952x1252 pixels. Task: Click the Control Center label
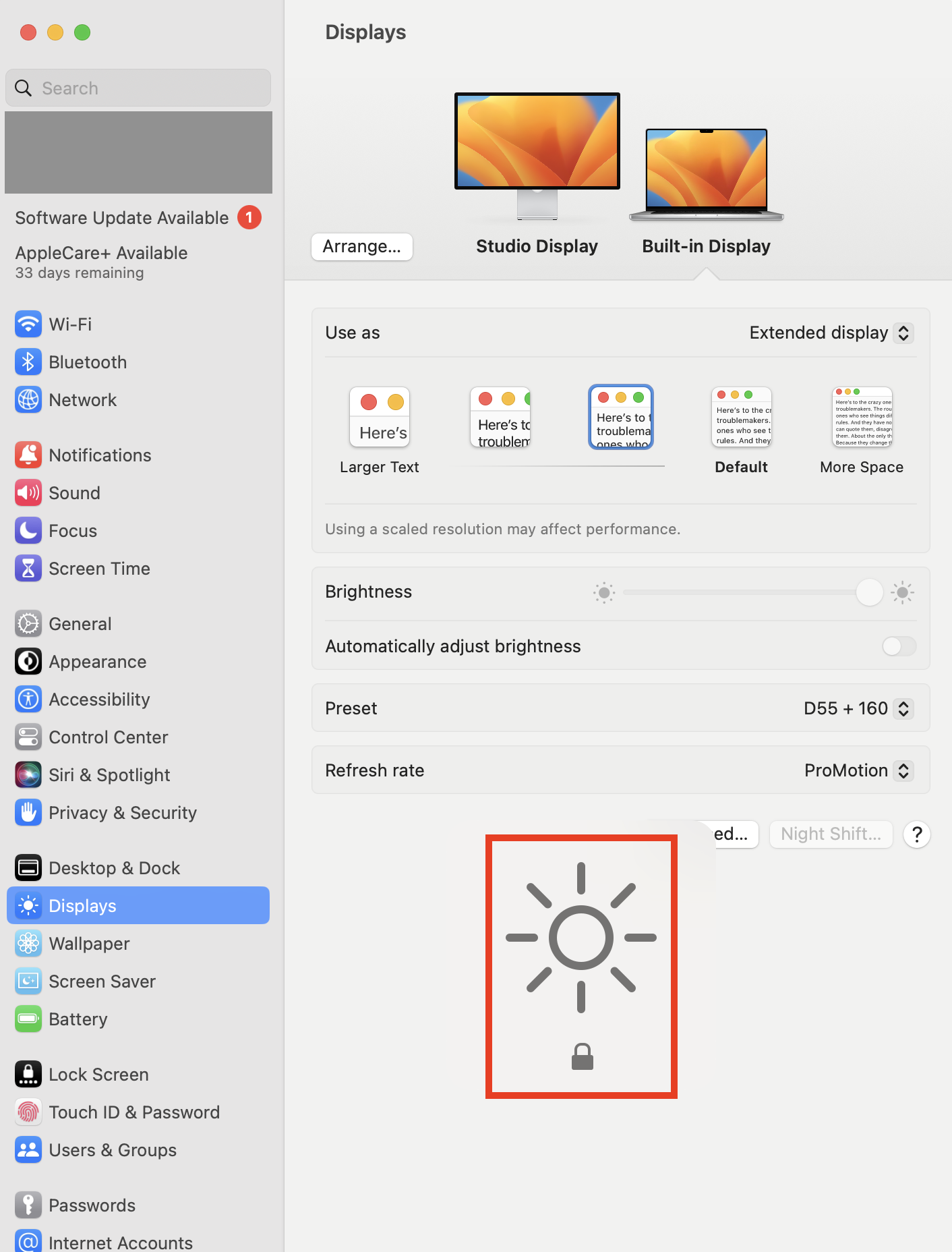click(x=108, y=737)
